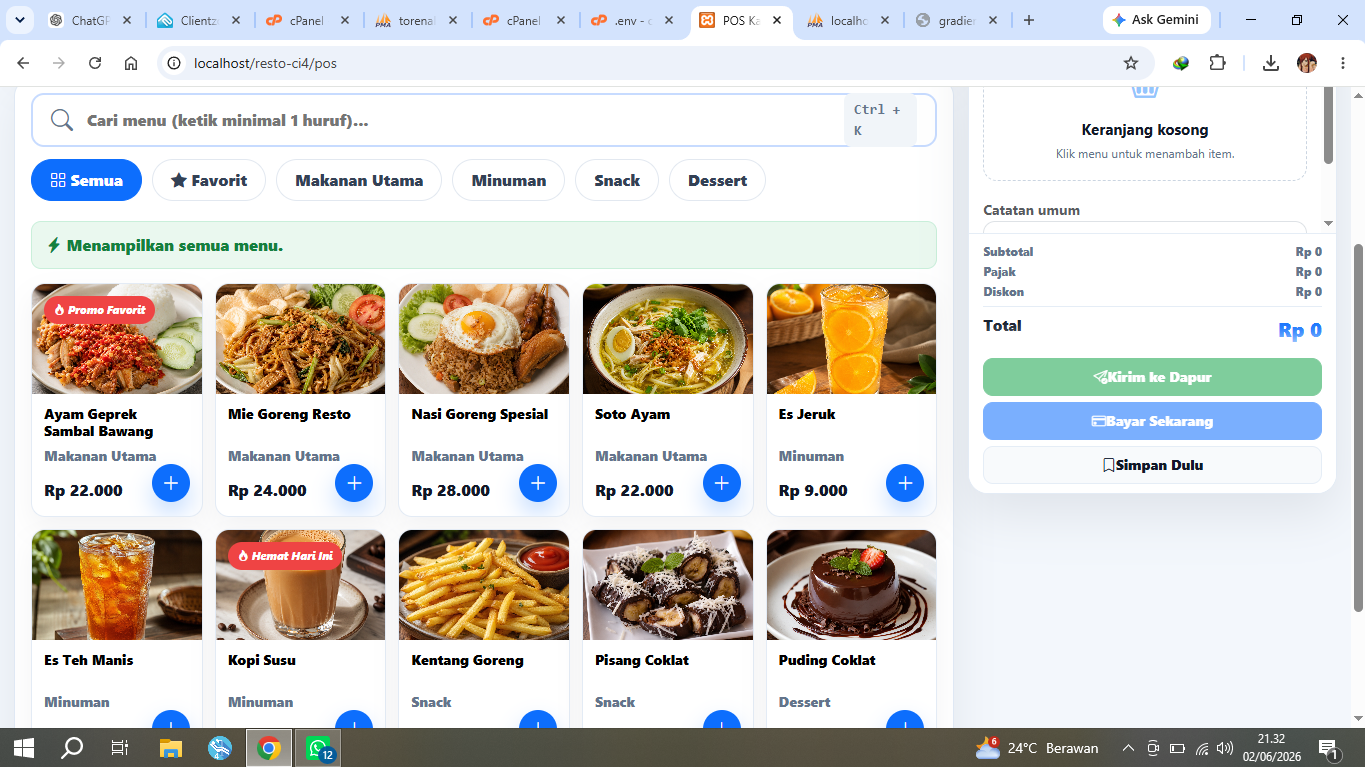
Task: Open volume control in system tray
Action: pos(1225,748)
